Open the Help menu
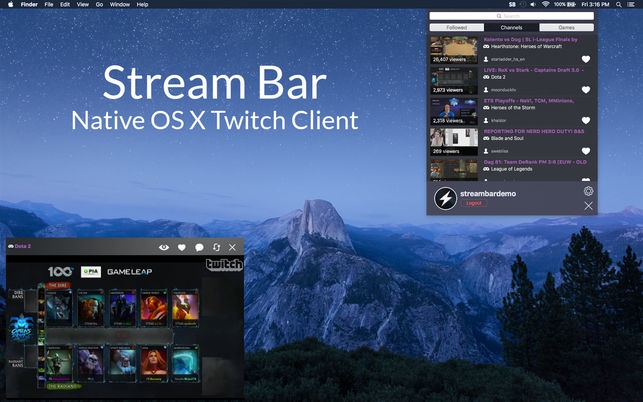The image size is (643, 402). [x=142, y=5]
